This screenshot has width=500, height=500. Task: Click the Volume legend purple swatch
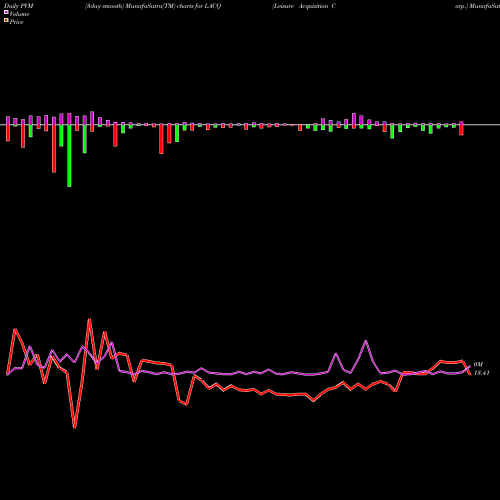(x=6, y=13)
